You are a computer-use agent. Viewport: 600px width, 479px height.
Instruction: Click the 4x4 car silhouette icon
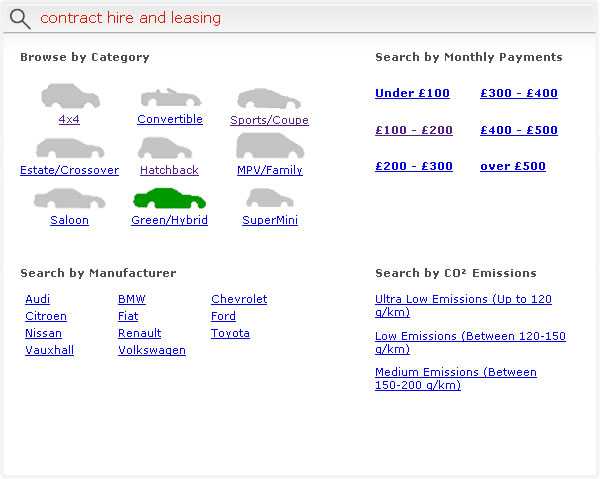tap(70, 96)
